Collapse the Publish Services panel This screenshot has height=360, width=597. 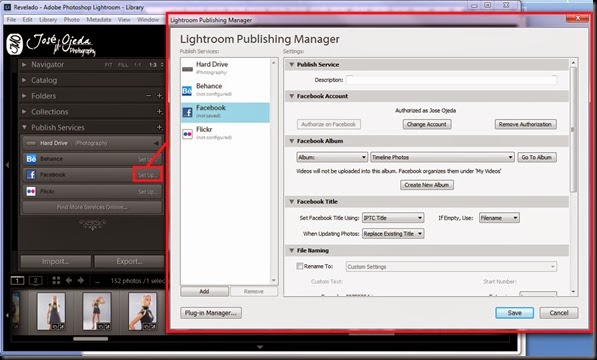pyautogui.click(x=24, y=127)
